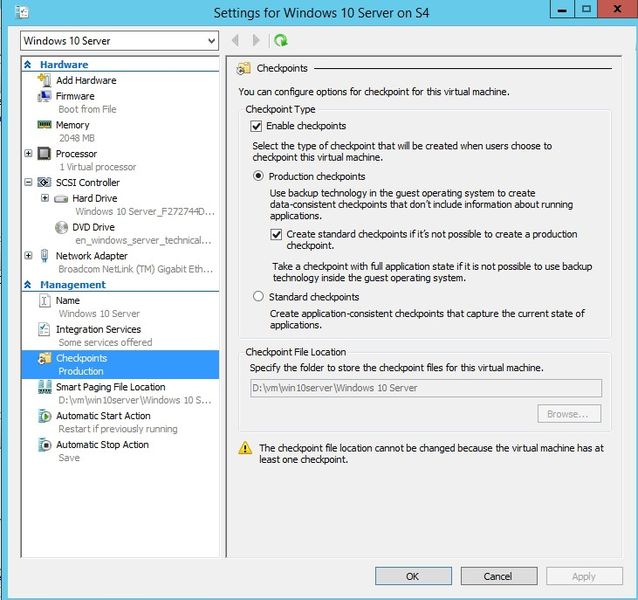Click the DVD Drive disc icon
The width and height of the screenshot is (638, 600).
(x=61, y=227)
